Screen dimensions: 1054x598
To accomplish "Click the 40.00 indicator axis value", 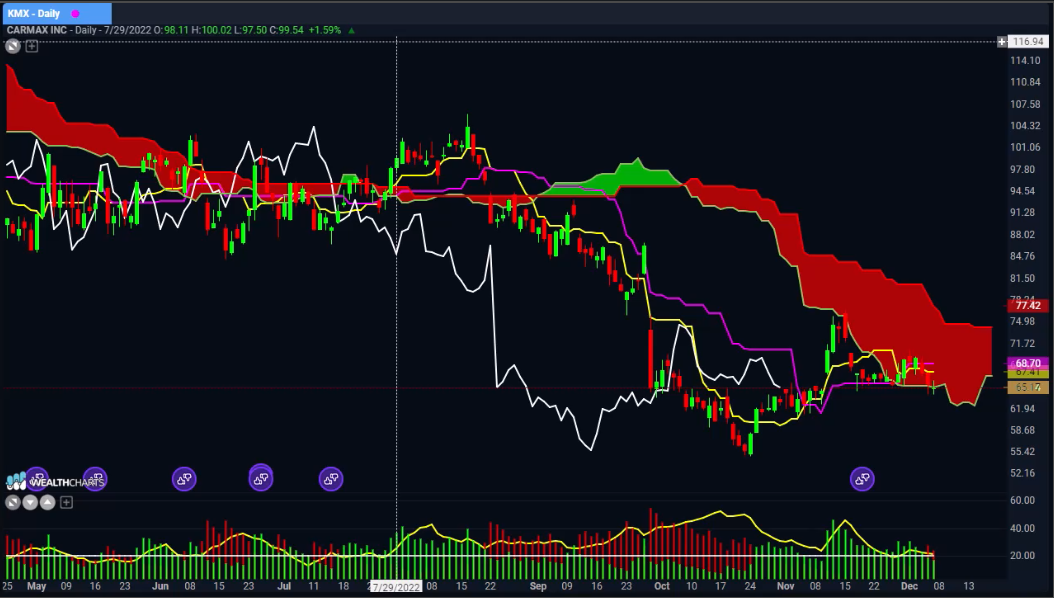I will pos(1022,528).
